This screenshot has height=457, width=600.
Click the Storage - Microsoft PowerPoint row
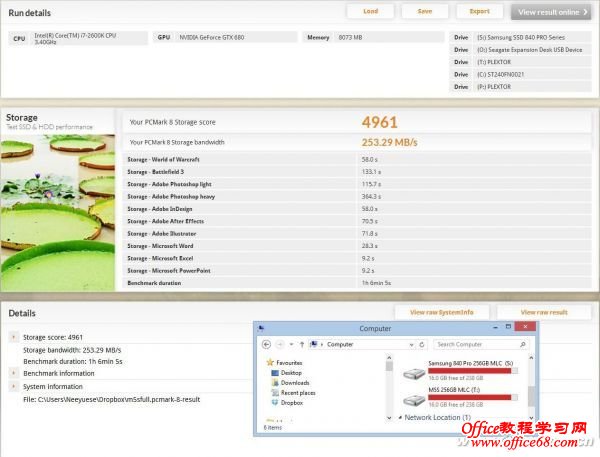tap(357, 270)
